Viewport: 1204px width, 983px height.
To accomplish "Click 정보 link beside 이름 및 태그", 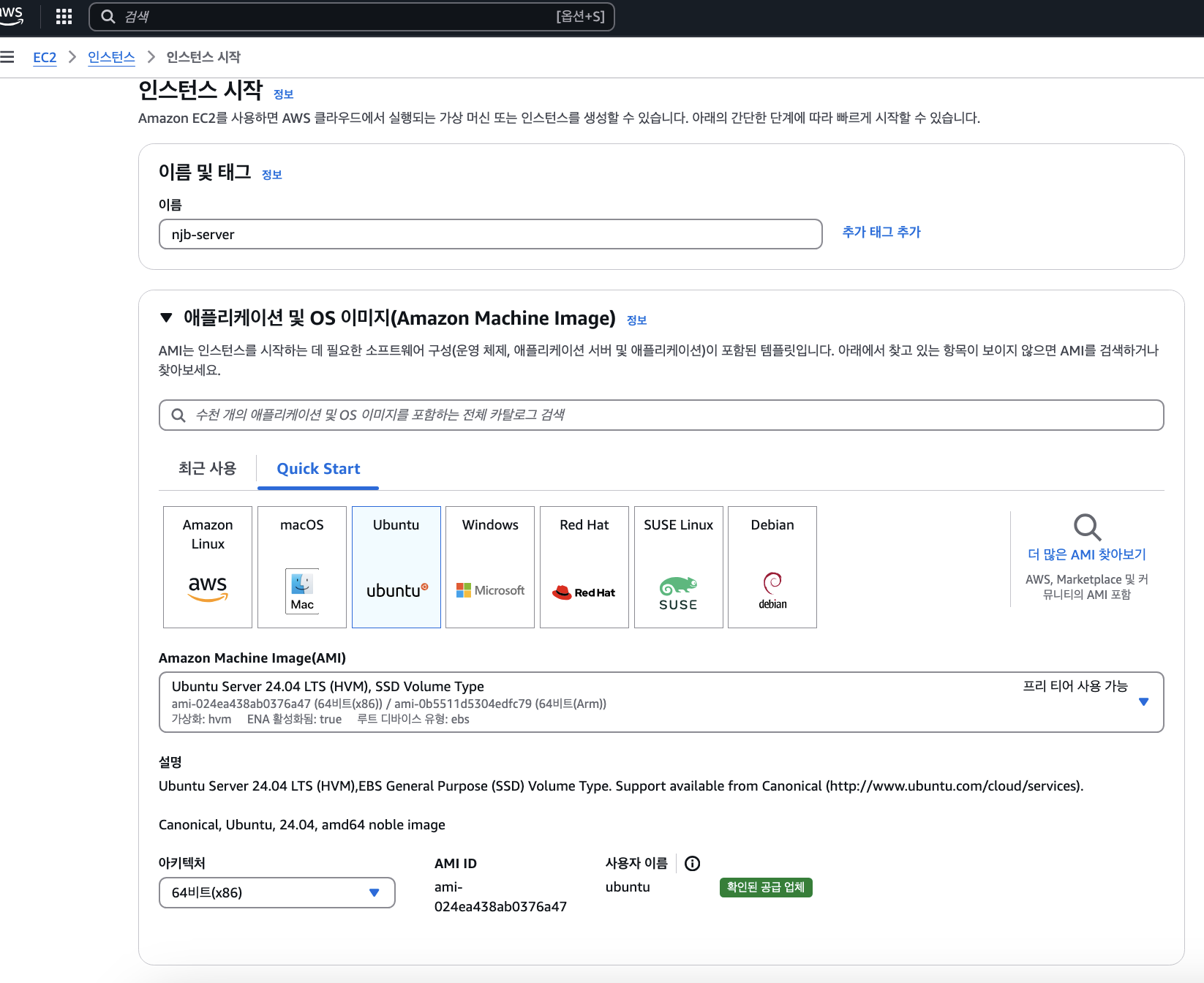I will [x=271, y=175].
